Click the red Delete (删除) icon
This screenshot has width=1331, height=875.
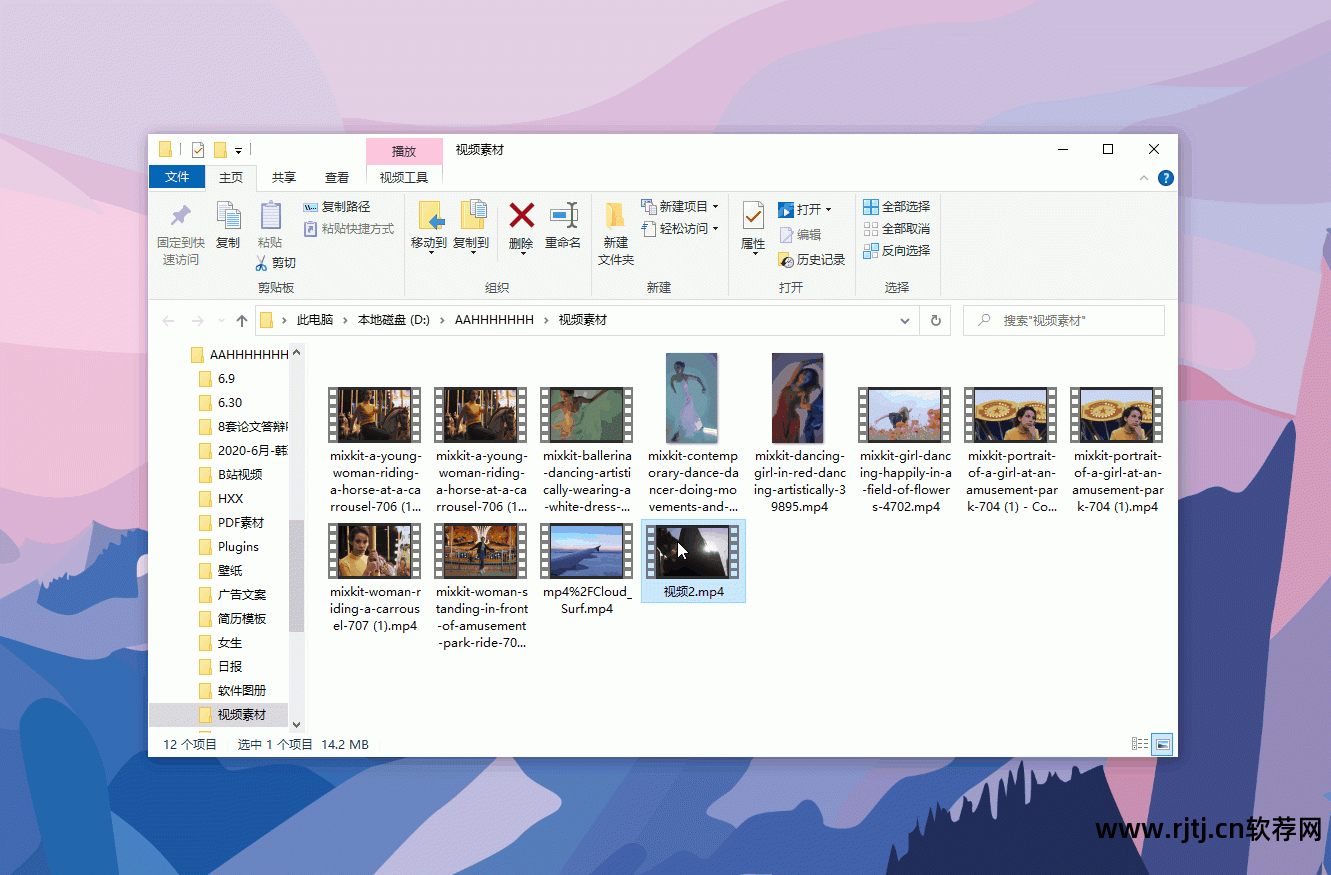point(521,215)
